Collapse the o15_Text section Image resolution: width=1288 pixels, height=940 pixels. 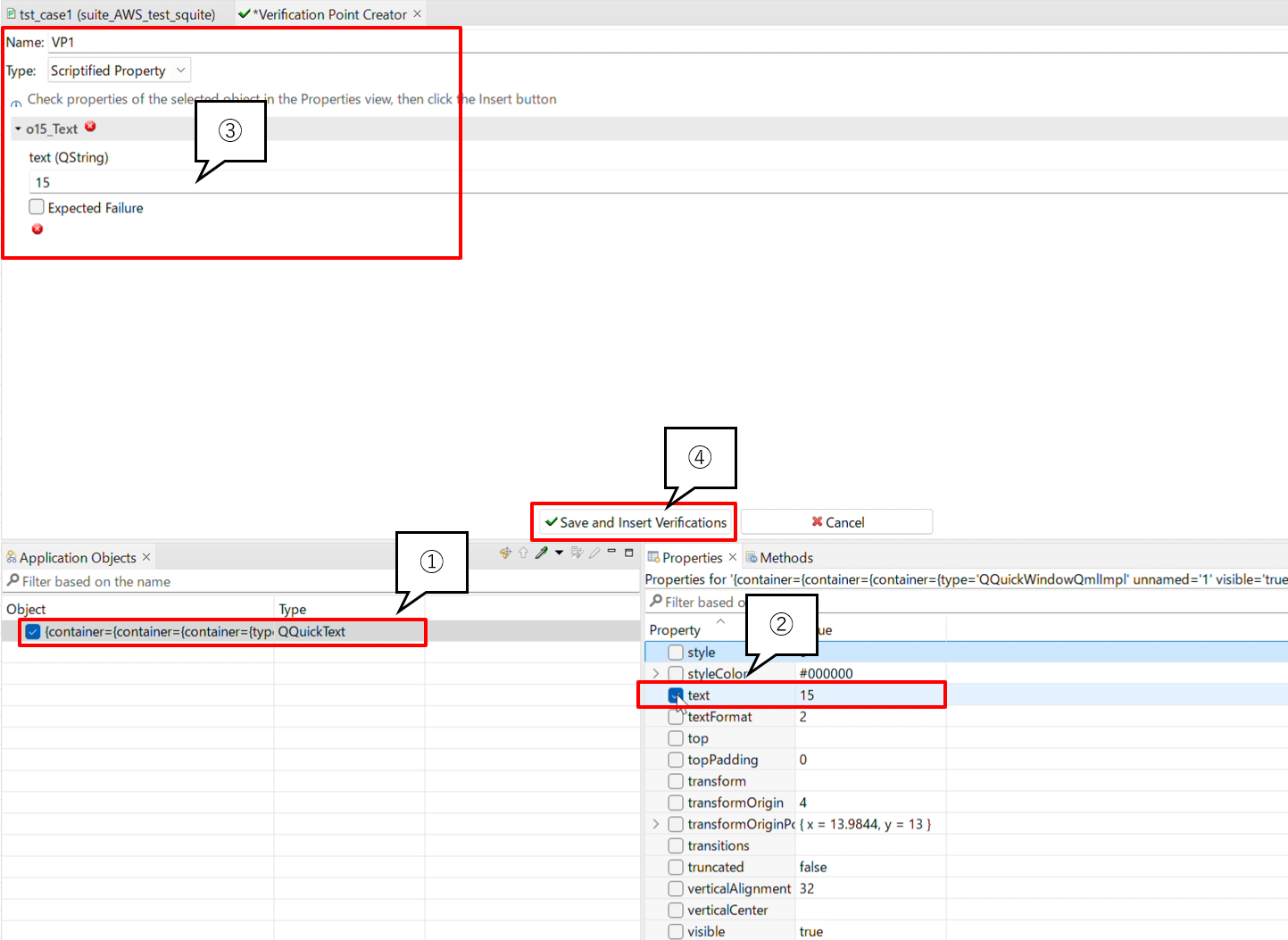coord(18,129)
